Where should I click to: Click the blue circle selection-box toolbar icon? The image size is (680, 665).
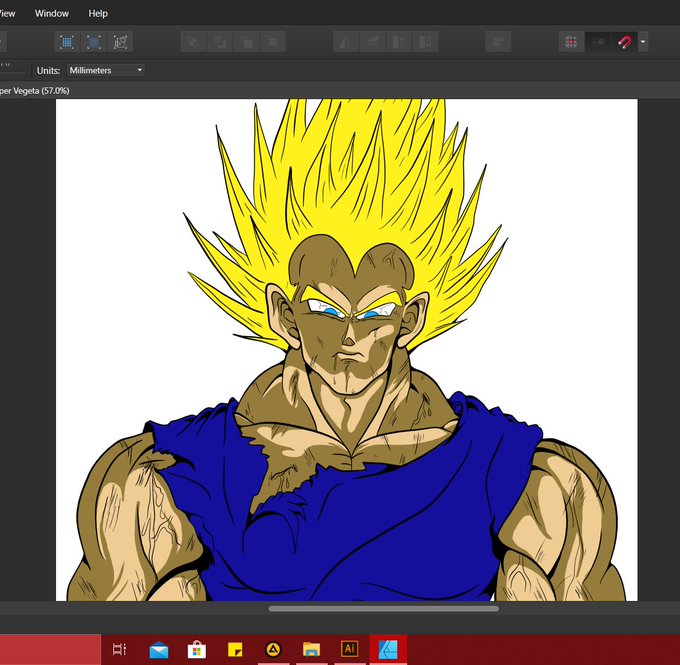tap(94, 42)
